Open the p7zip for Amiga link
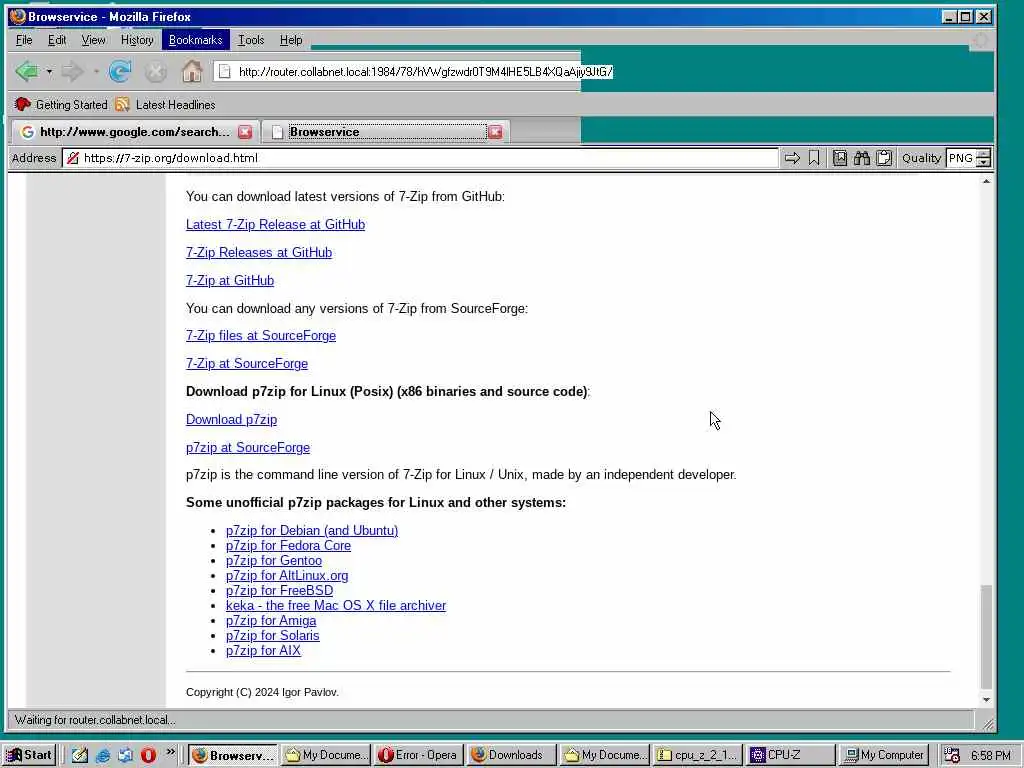This screenshot has width=1024, height=768. (x=270, y=620)
